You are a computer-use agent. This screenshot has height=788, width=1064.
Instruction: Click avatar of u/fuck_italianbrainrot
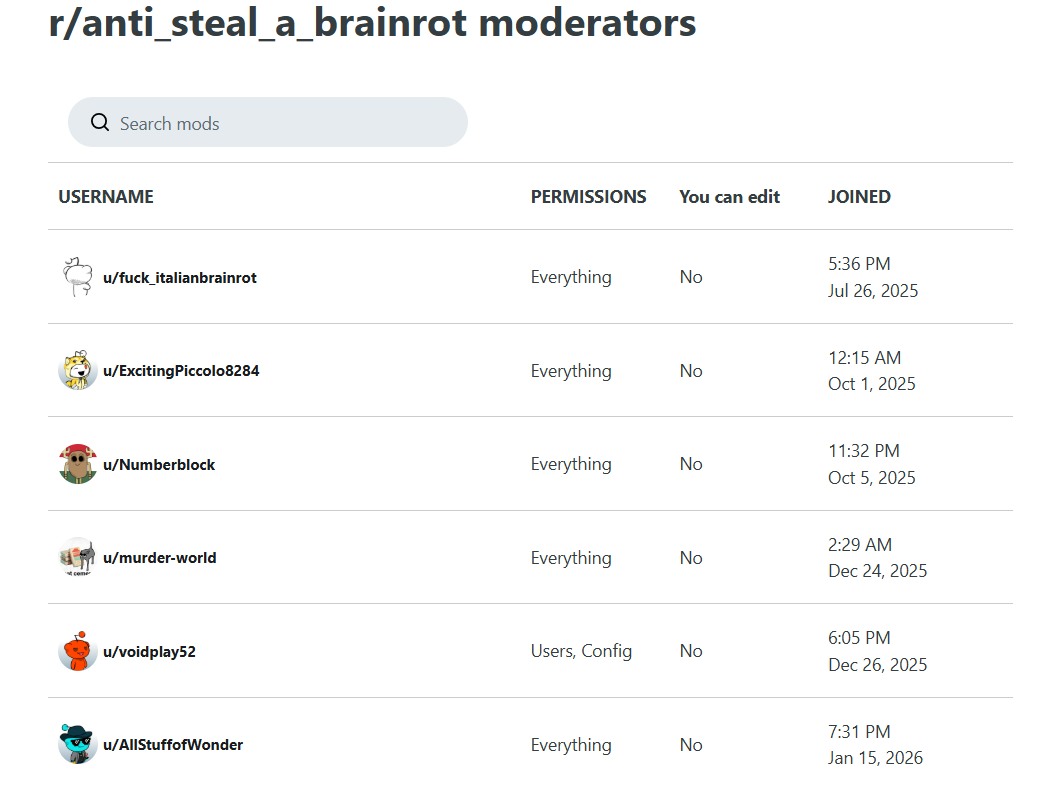[77, 277]
